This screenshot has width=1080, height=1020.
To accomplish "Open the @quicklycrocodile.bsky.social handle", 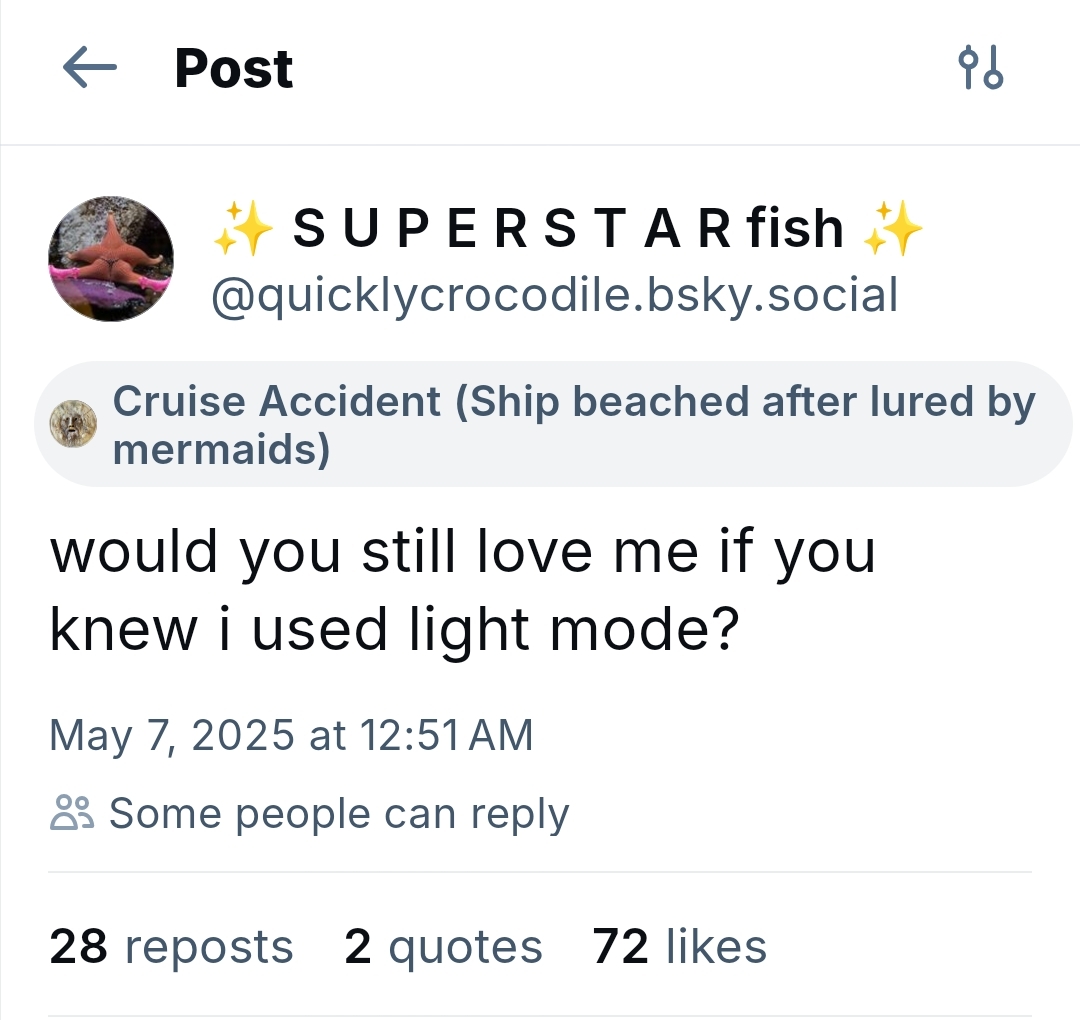I will 554,295.
